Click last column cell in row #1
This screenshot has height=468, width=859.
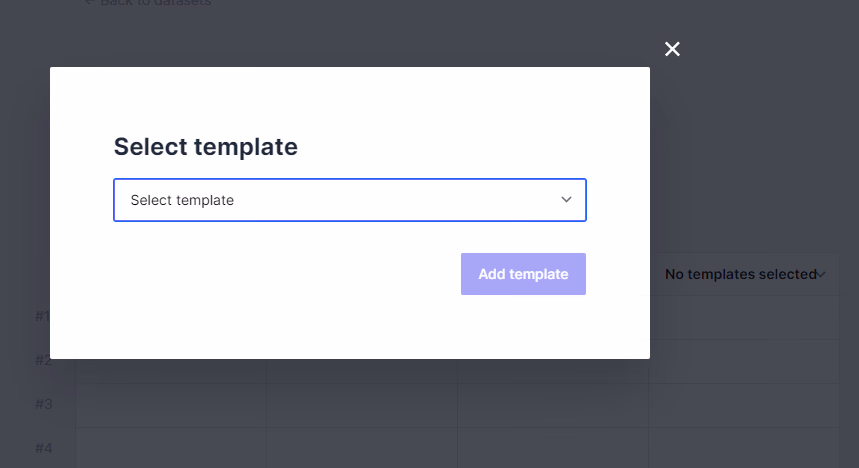[x=744, y=318]
